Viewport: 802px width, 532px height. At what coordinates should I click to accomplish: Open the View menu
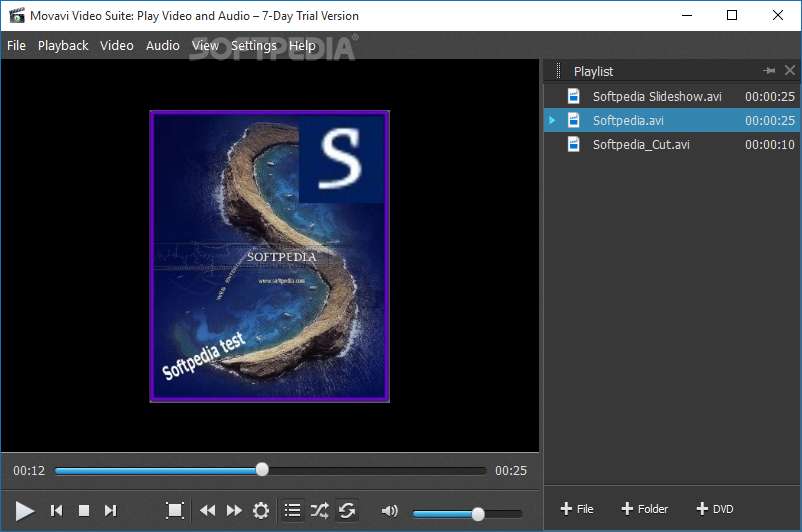point(205,46)
